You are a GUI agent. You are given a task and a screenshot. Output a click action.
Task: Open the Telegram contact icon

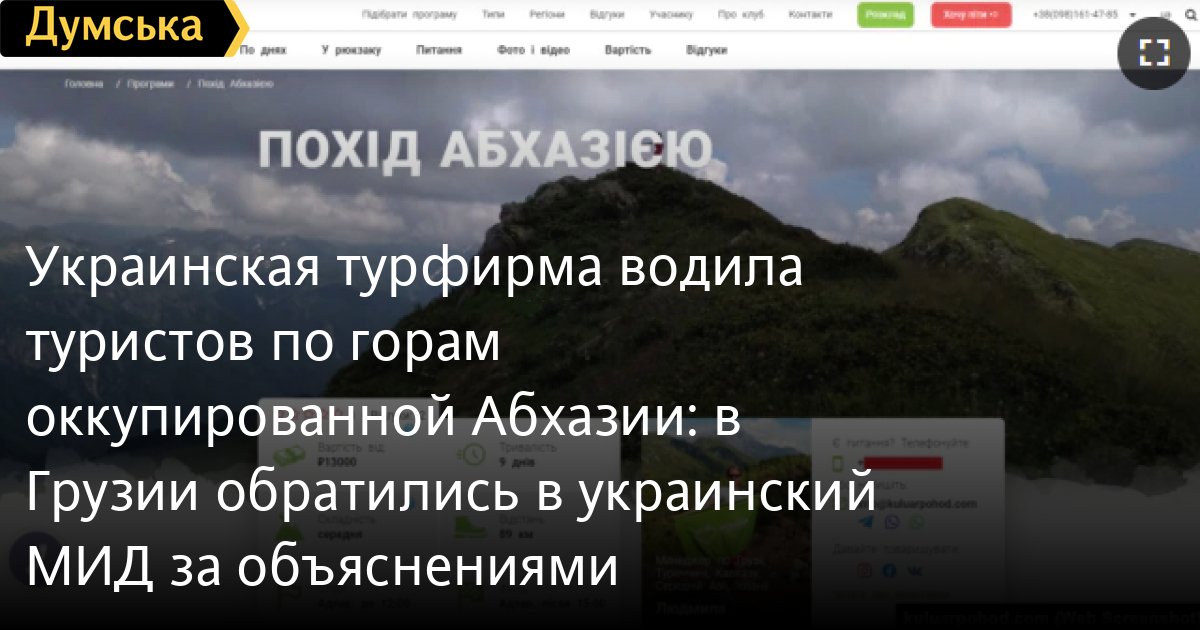point(866,522)
